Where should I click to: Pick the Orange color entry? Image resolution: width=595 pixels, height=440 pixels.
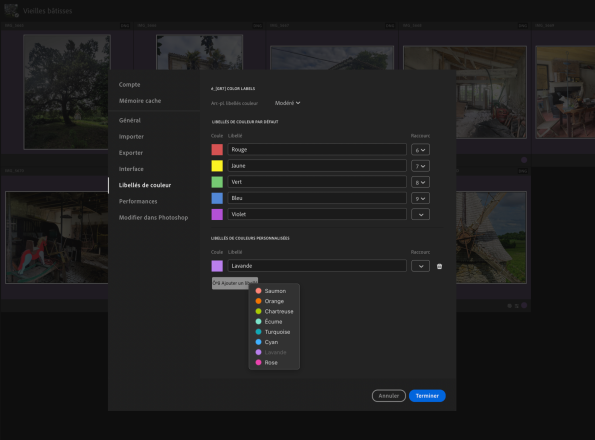[274, 301]
